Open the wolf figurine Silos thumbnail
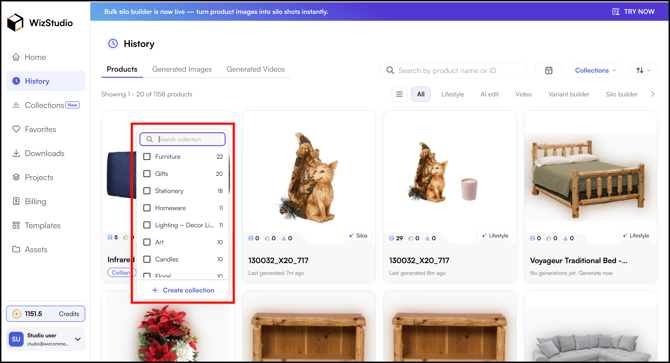Screen dimensions: 670x363 pyautogui.click(x=309, y=177)
